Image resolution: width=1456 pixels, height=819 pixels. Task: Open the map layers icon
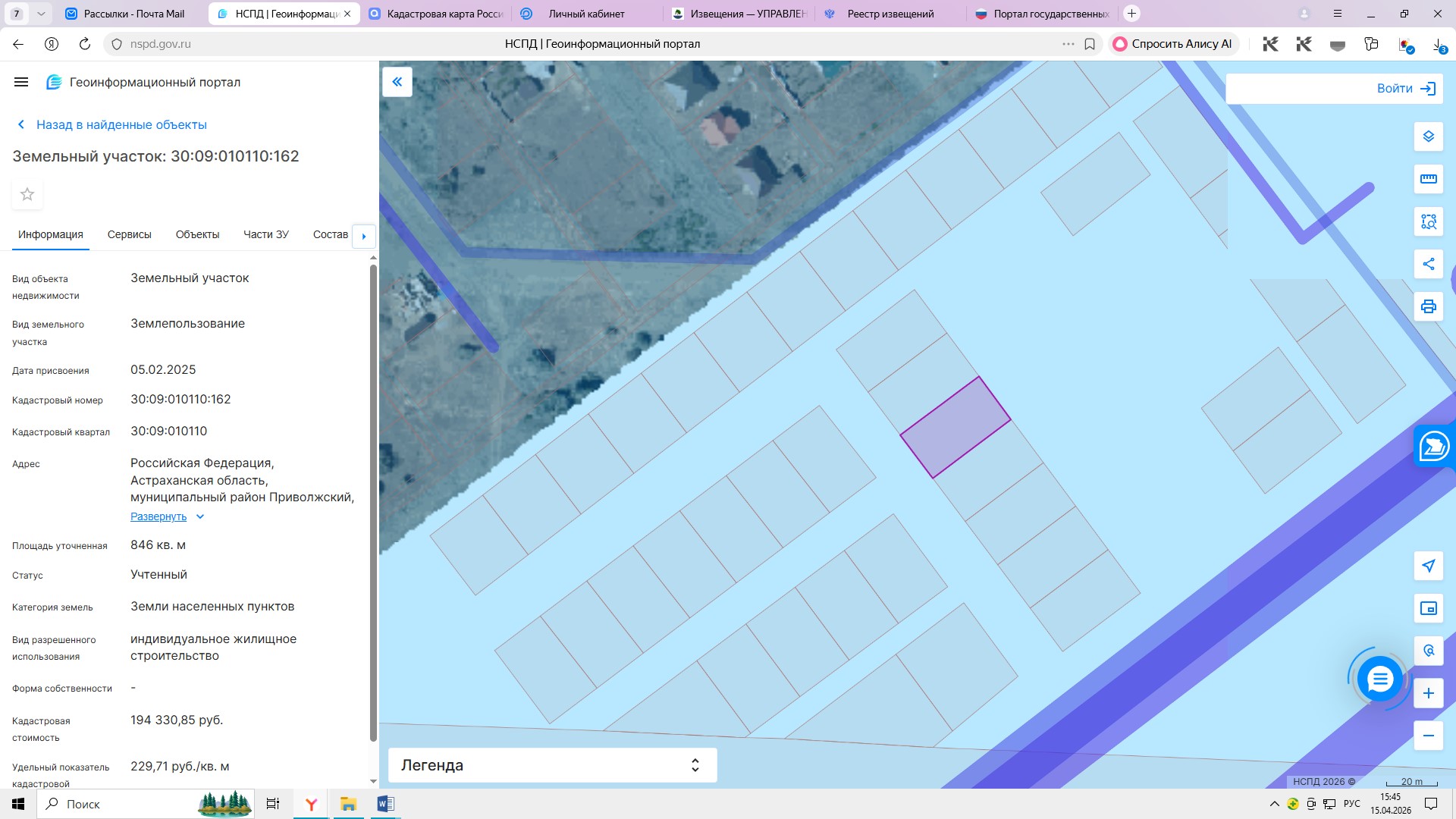pyautogui.click(x=1428, y=136)
